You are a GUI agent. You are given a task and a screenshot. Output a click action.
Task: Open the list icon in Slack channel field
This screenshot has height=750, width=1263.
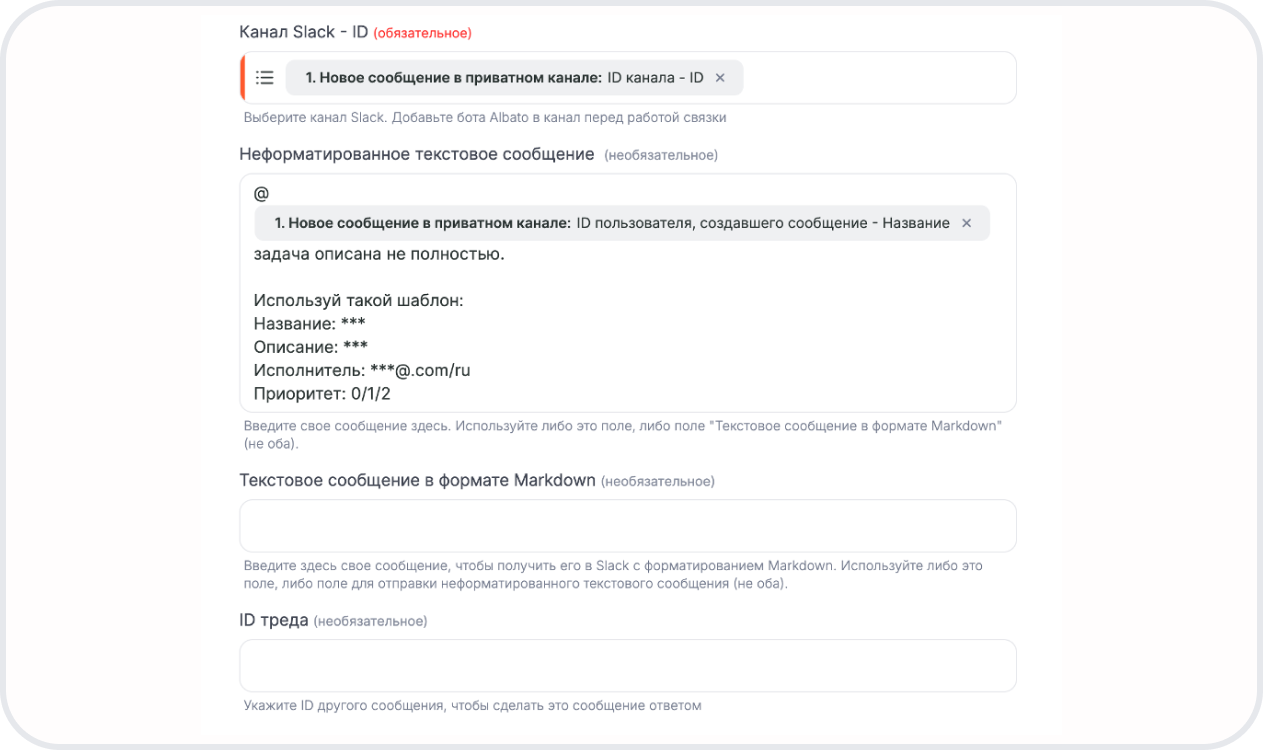pos(265,78)
